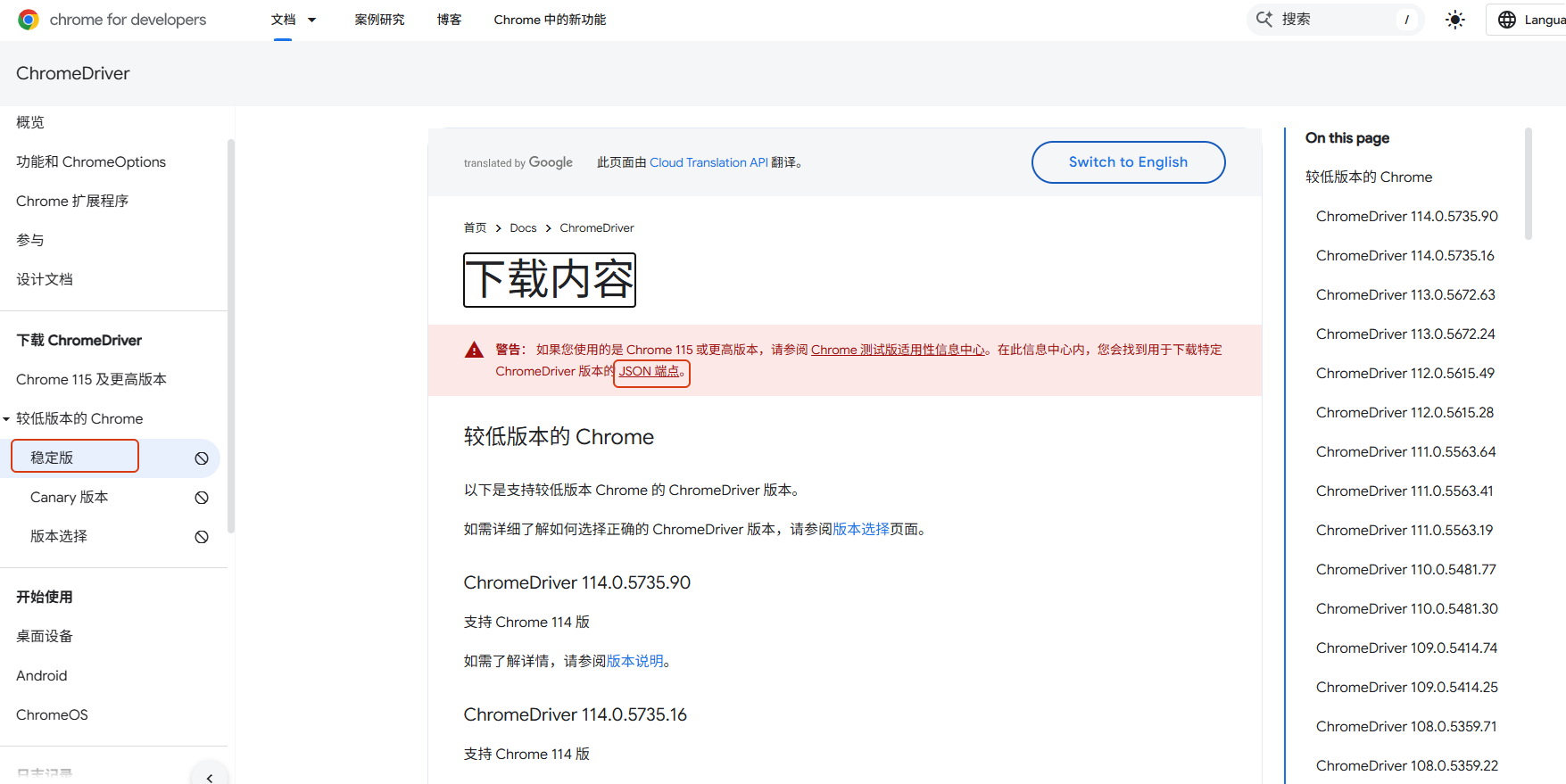The height and width of the screenshot is (784, 1566).
Task: Click the chrome for developers site title
Action: click(x=128, y=20)
